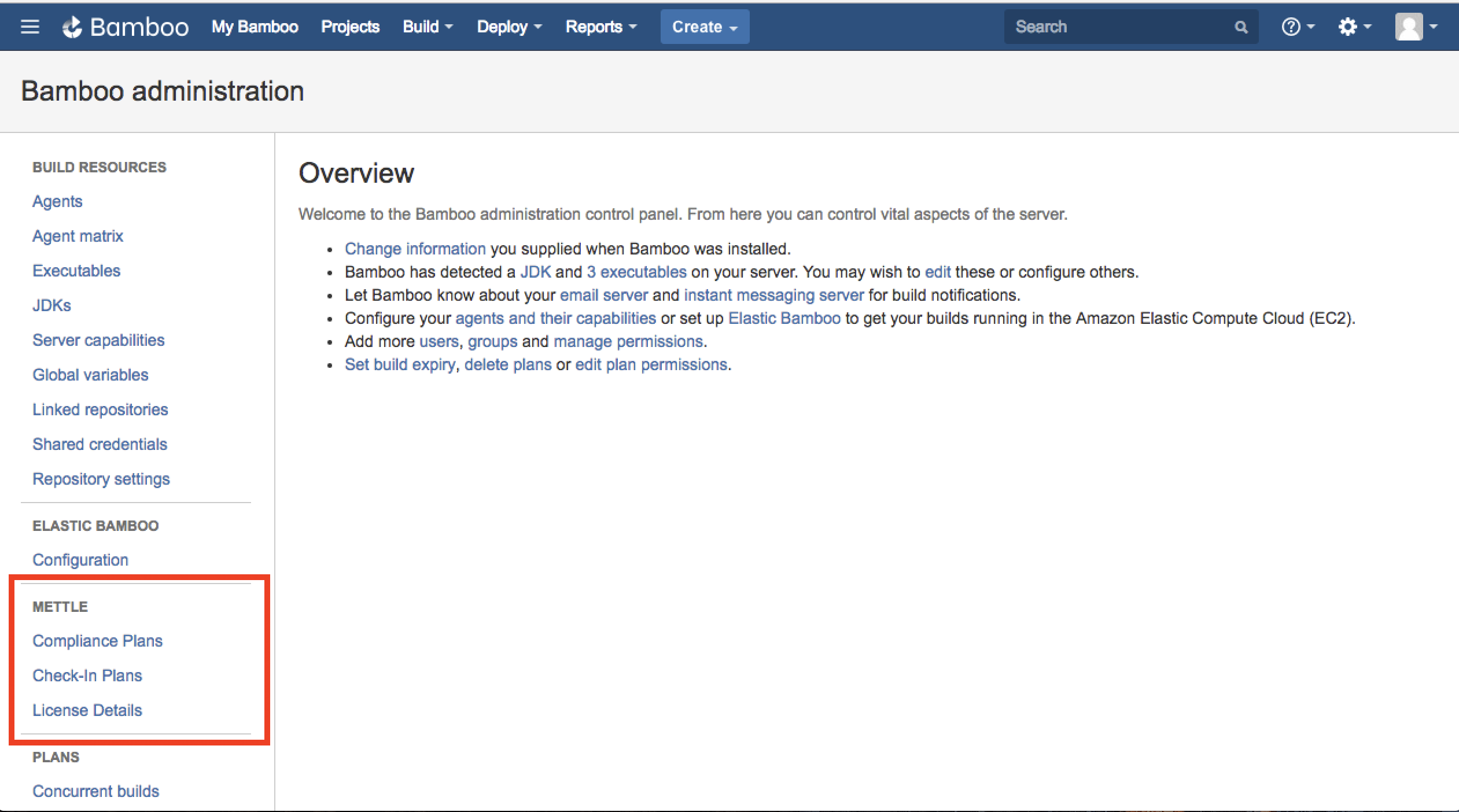The image size is (1459, 812).
Task: Open the Projects menu item
Action: (x=350, y=27)
